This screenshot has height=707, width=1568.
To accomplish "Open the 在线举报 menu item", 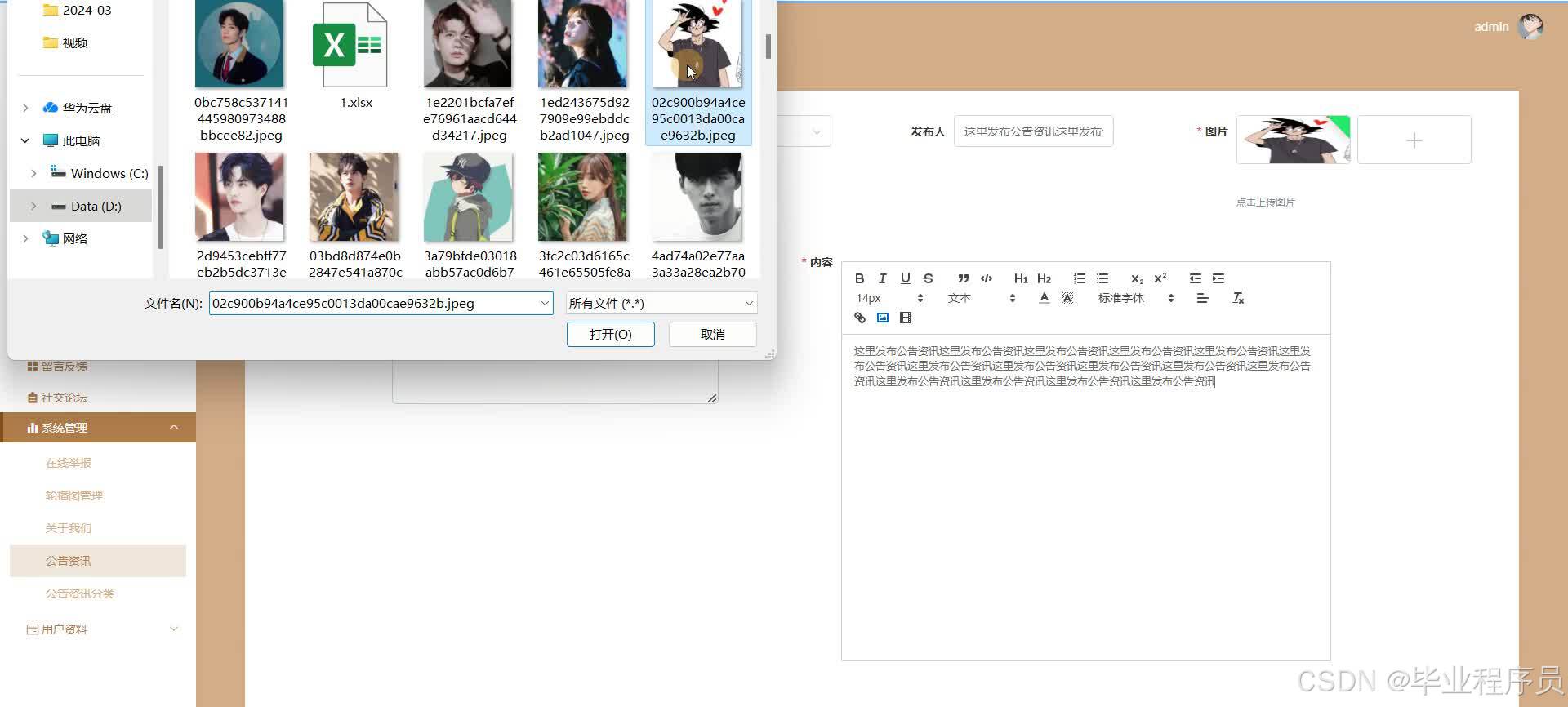I will click(x=69, y=463).
